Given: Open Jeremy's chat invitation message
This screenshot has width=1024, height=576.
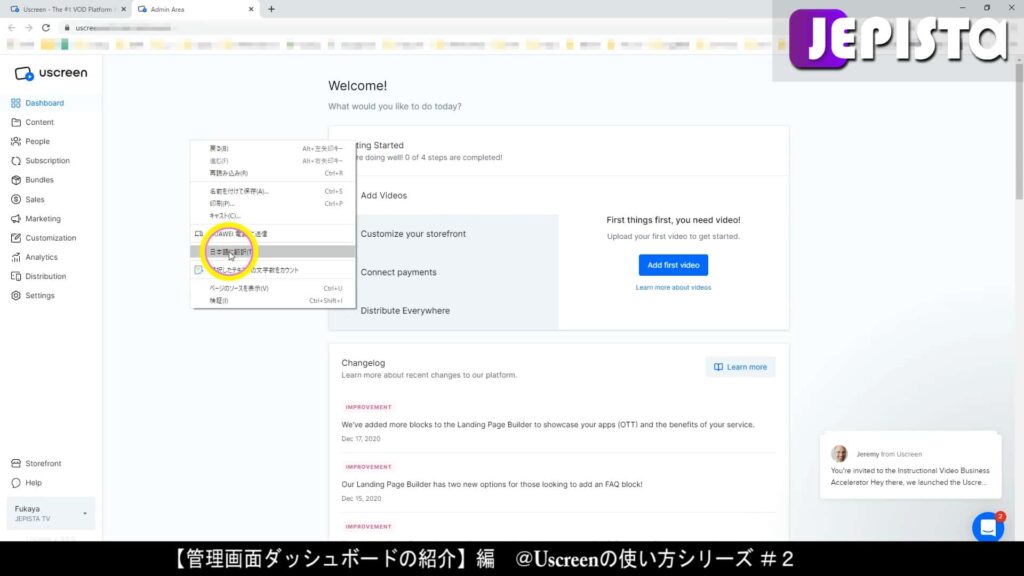Looking at the screenshot, I should pyautogui.click(x=910, y=466).
